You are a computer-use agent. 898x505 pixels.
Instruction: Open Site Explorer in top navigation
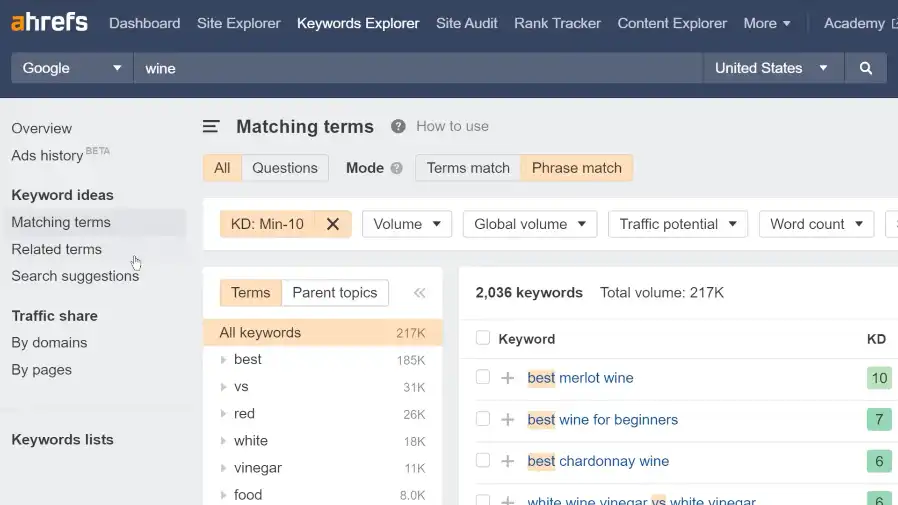(x=239, y=23)
